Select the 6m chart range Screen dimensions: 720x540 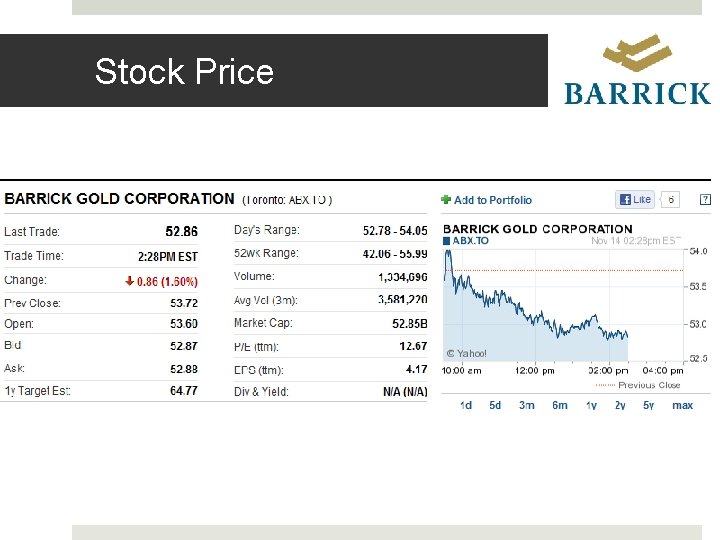click(x=560, y=405)
